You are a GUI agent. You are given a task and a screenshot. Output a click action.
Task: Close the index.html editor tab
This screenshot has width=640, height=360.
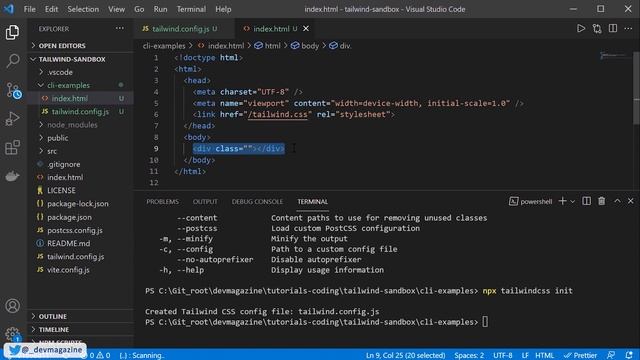click(306, 29)
